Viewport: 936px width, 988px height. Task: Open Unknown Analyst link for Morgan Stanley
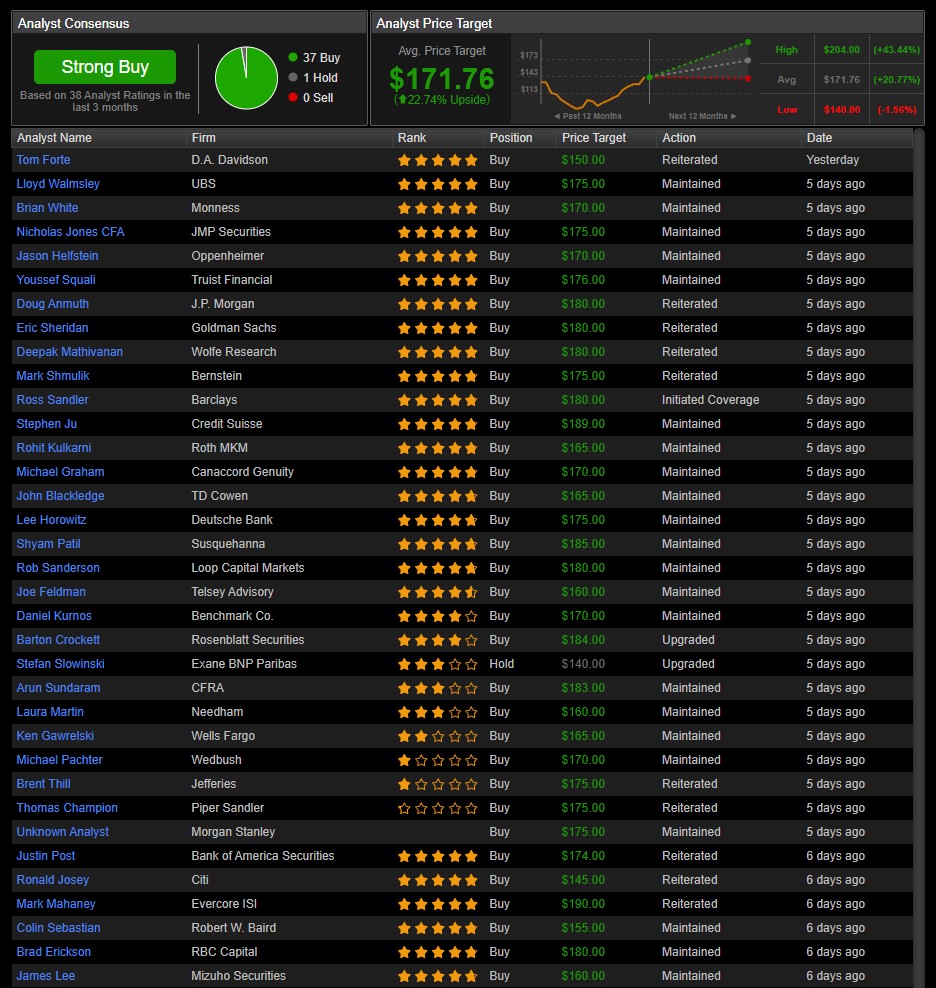point(62,832)
